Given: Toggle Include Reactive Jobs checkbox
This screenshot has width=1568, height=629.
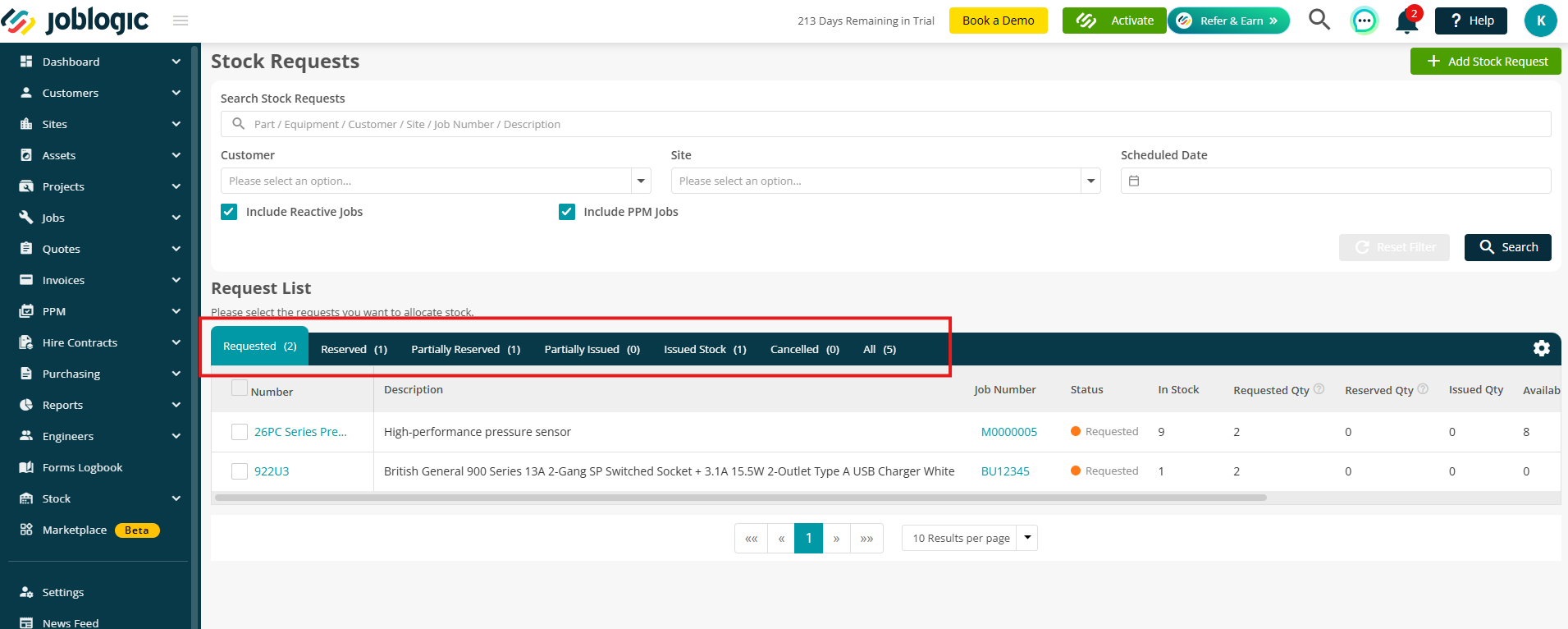Looking at the screenshot, I should click(x=229, y=212).
